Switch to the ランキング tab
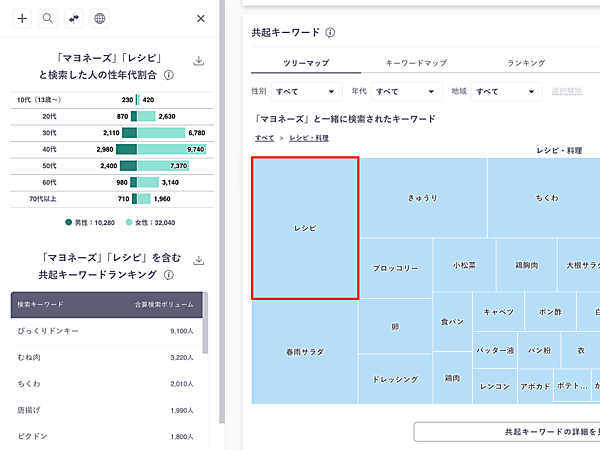This screenshot has height=450, width=600. click(x=526, y=62)
